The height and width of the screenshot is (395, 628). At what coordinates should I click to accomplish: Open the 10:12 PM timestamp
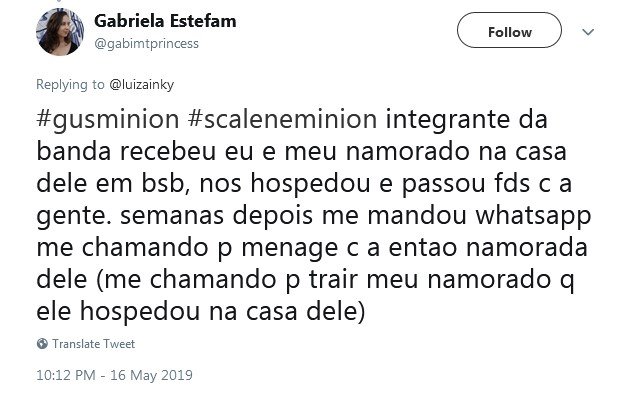point(66,375)
